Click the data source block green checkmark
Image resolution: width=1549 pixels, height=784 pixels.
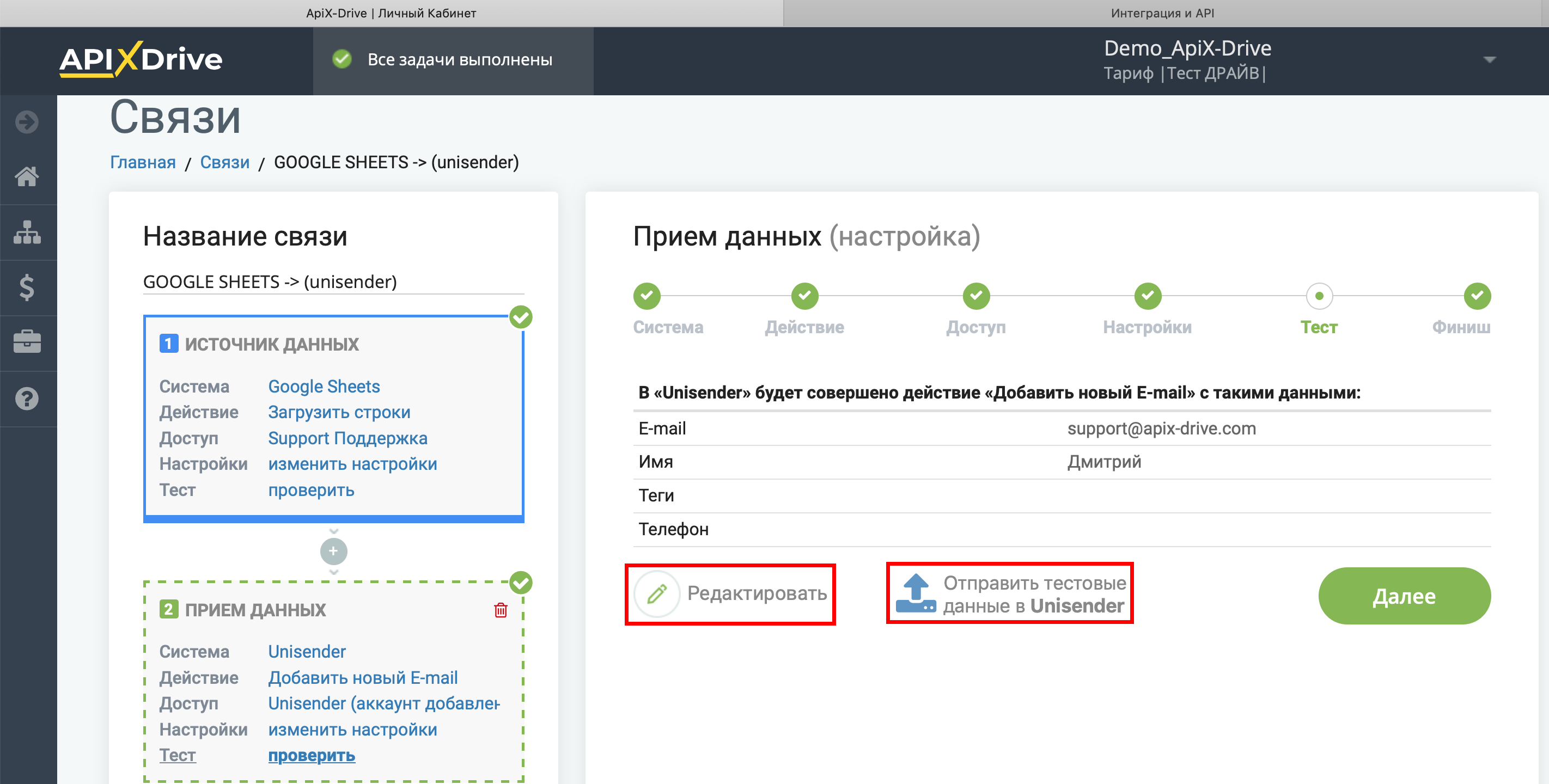[x=521, y=317]
